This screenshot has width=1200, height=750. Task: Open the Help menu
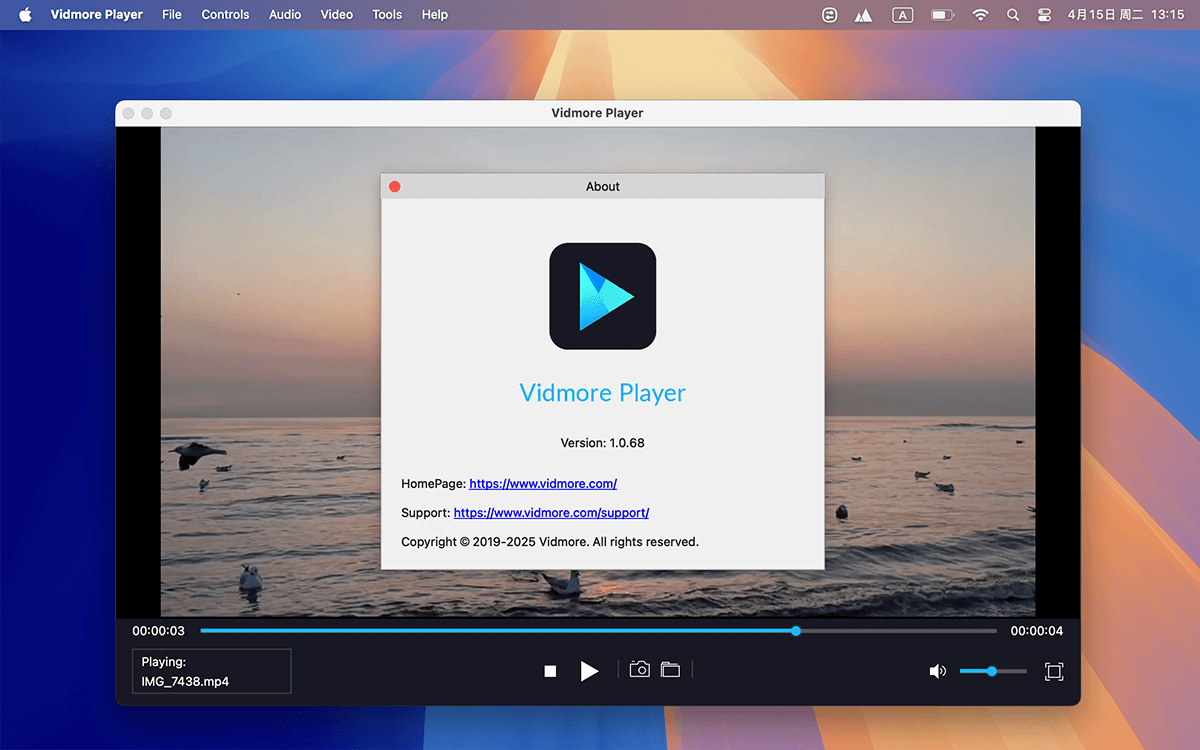(x=435, y=15)
